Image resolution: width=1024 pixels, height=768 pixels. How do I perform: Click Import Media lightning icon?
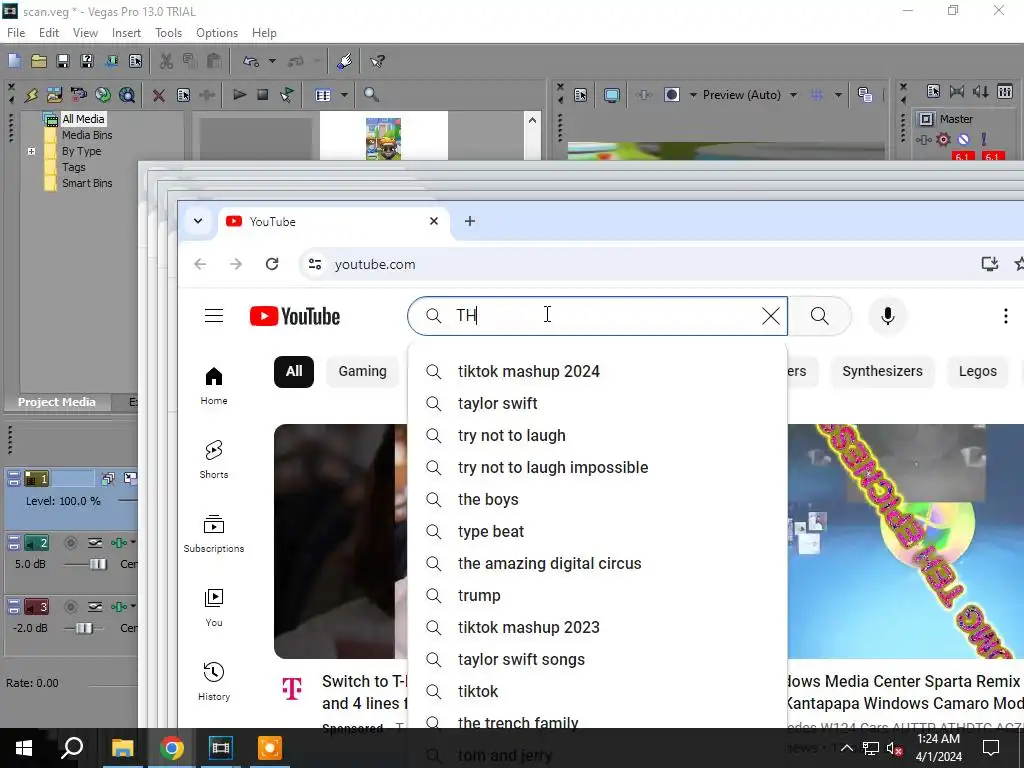[x=31, y=95]
